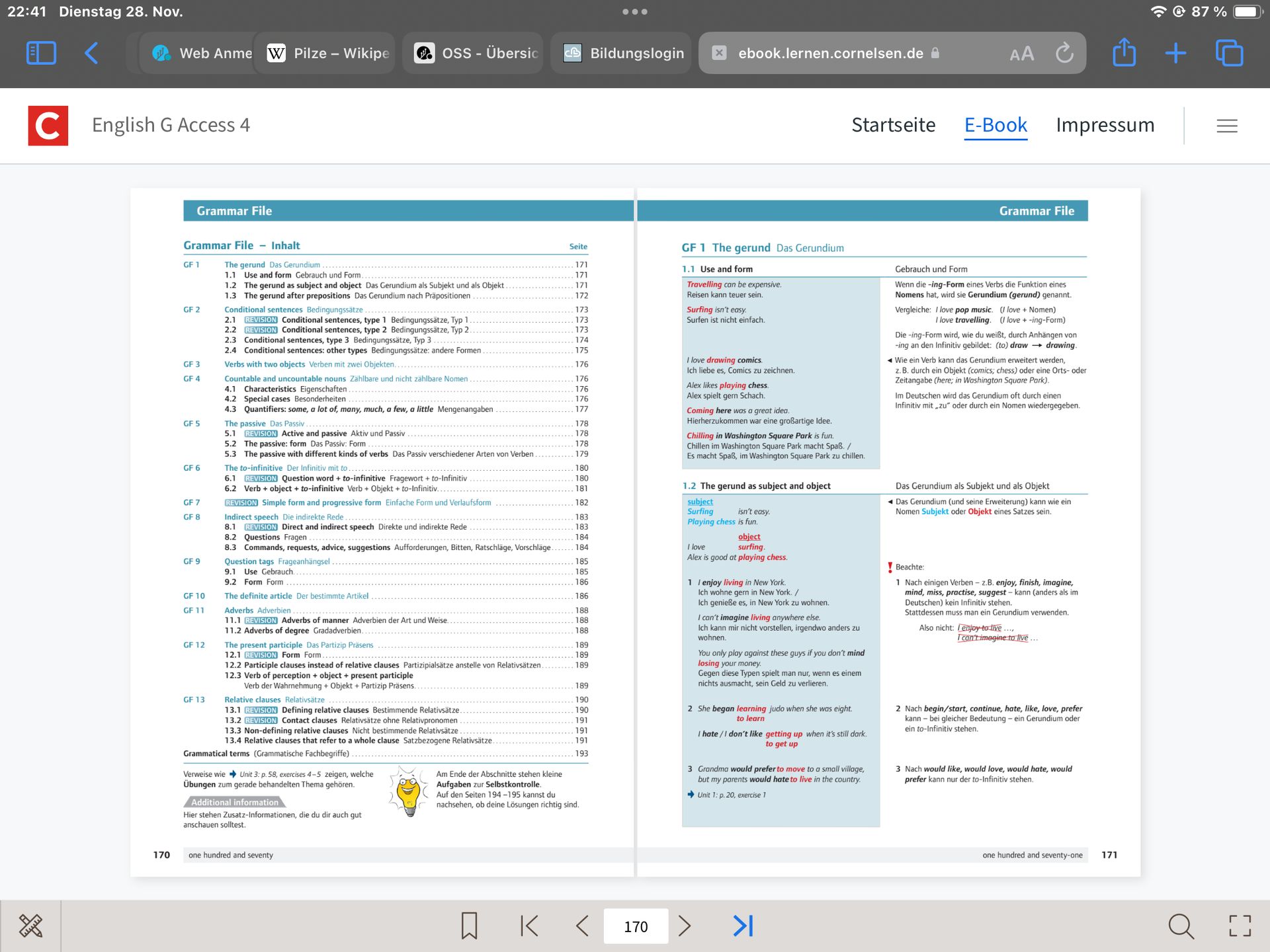Click the page number field showing 170

635,926
